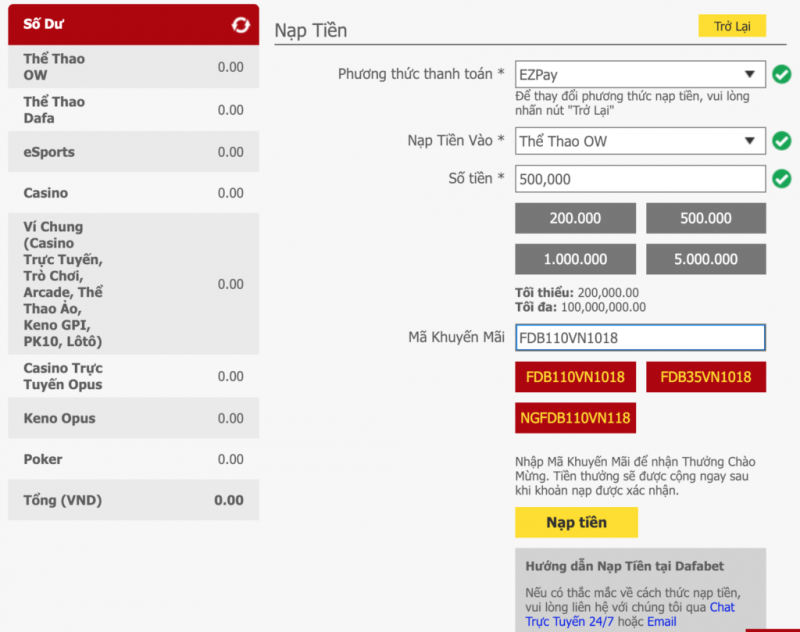Image resolution: width=800 pixels, height=632 pixels.
Task: Focus the Mã Khuyến Mãi input field
Action: point(640,338)
